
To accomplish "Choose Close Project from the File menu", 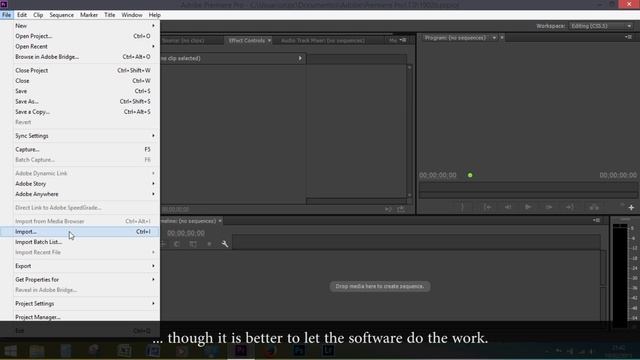I will tap(80, 70).
